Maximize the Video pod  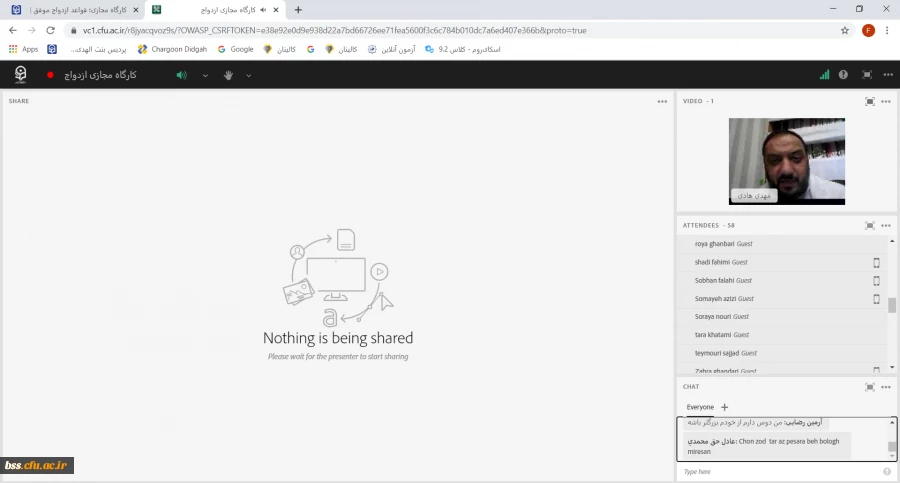870,101
